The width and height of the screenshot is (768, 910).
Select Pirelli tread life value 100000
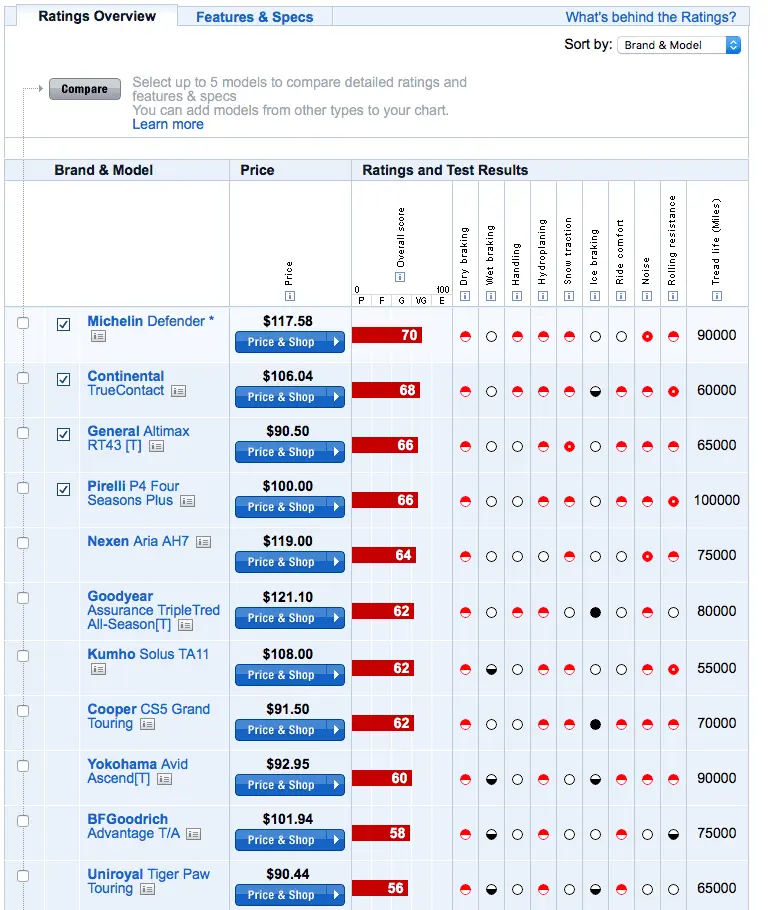click(x=717, y=500)
